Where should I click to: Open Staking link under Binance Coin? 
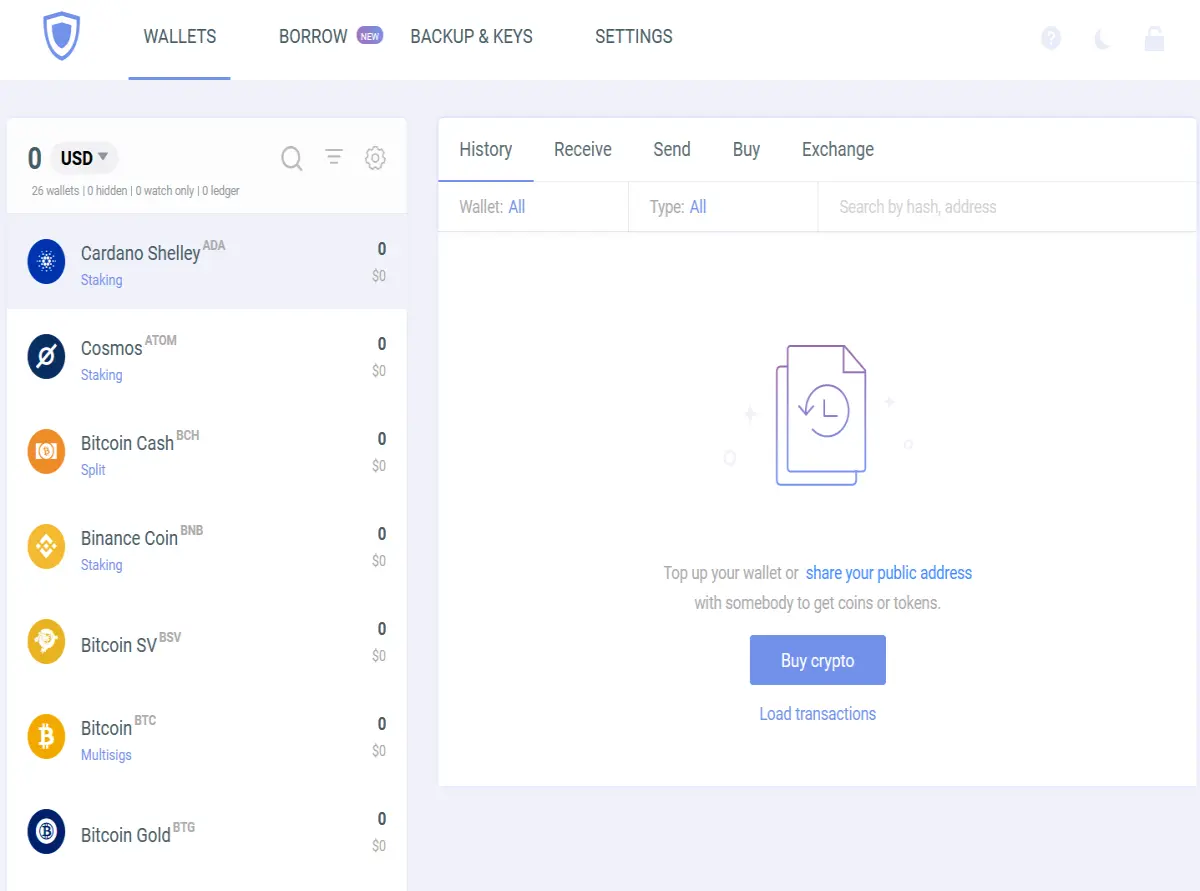click(x=102, y=565)
